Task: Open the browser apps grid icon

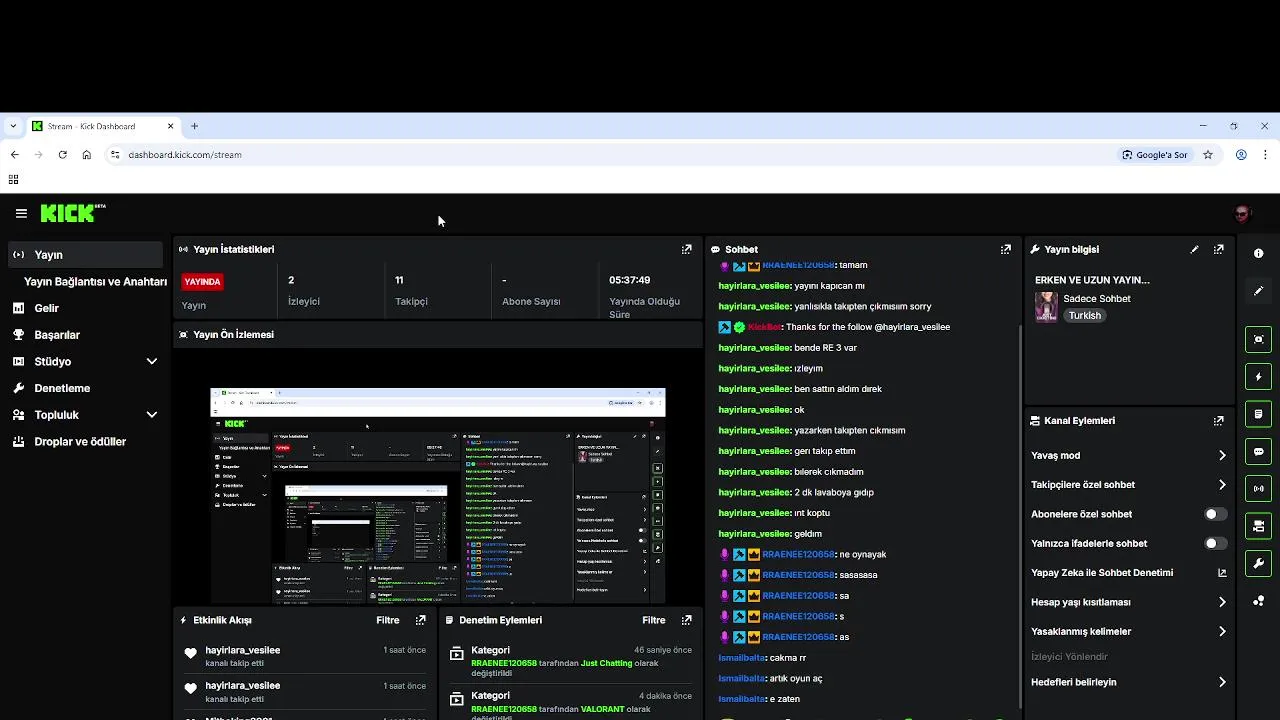Action: 13,180
